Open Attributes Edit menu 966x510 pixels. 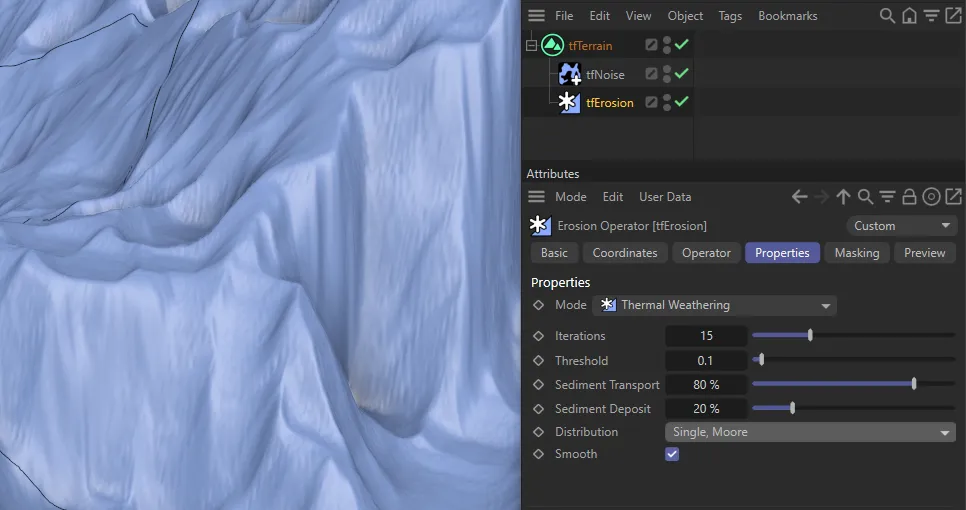(x=612, y=196)
